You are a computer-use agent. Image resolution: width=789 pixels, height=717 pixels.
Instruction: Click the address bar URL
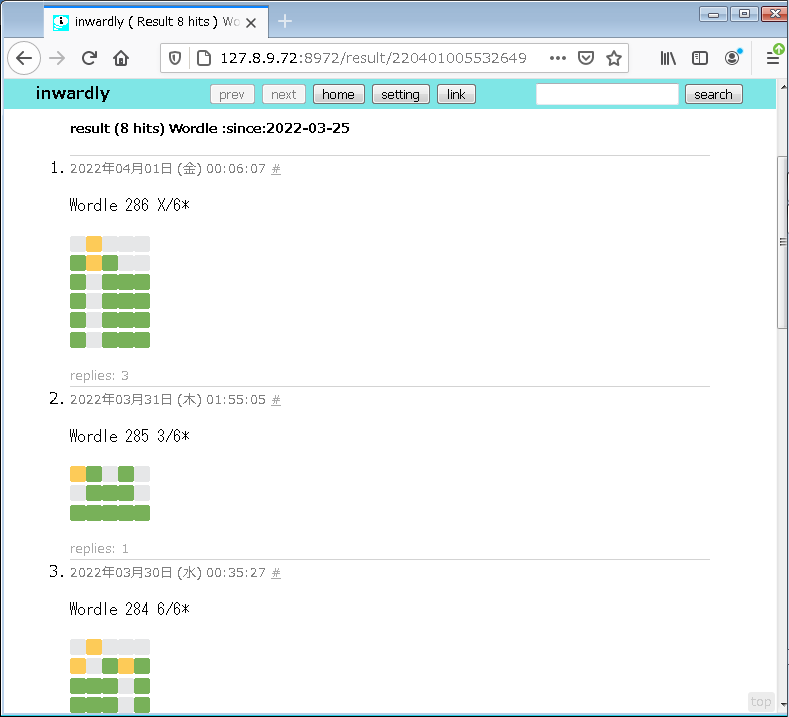tap(373, 58)
